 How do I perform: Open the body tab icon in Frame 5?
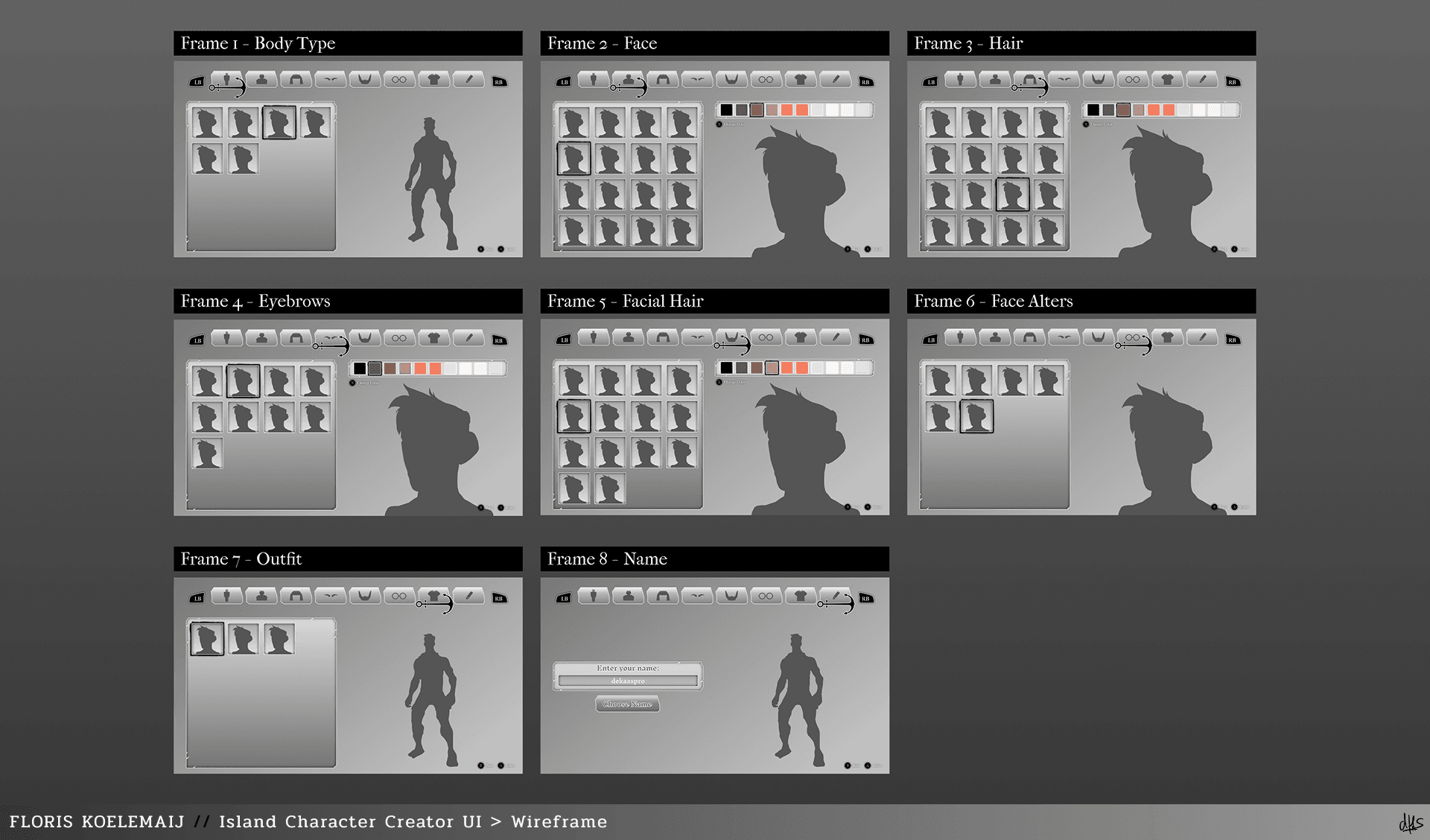coord(594,338)
